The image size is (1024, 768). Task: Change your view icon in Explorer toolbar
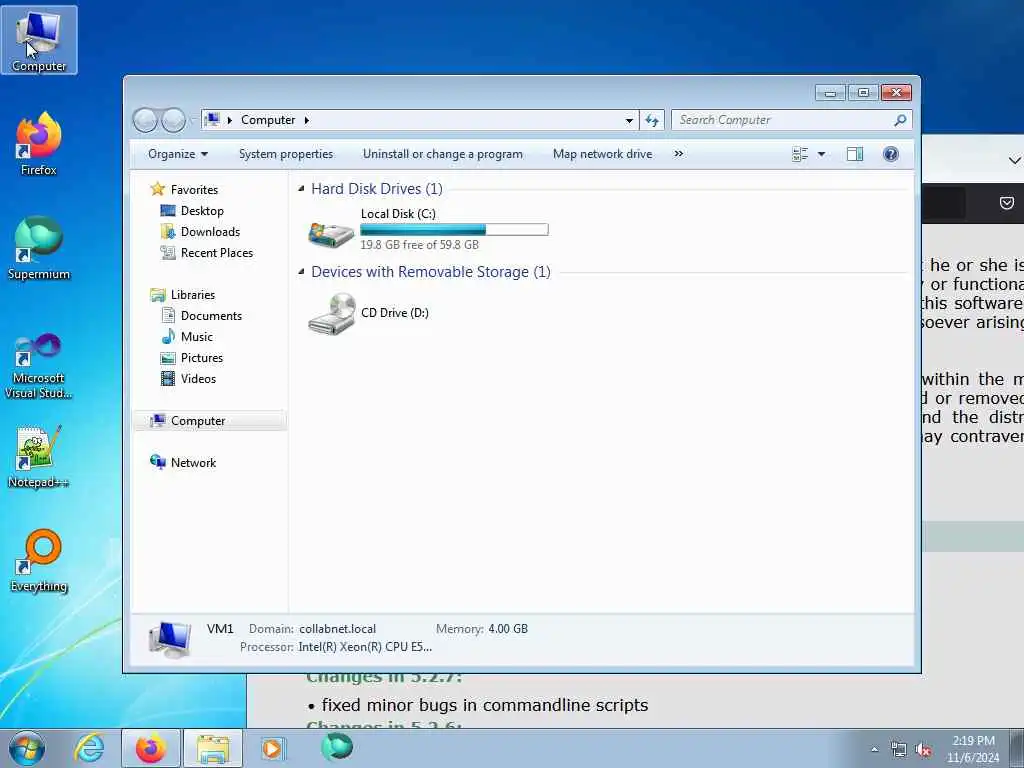pos(800,154)
